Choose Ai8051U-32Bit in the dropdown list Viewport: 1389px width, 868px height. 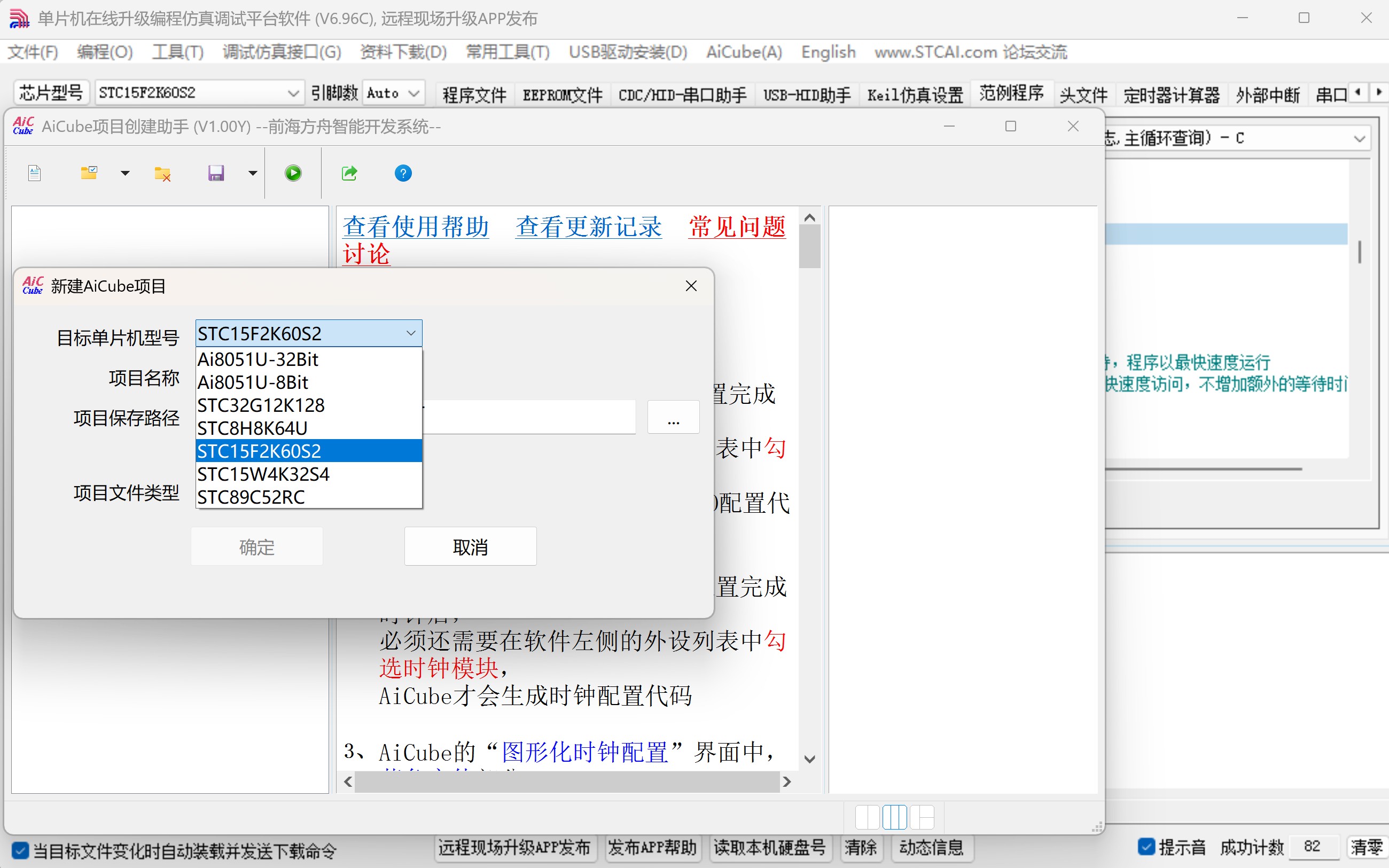(x=257, y=359)
